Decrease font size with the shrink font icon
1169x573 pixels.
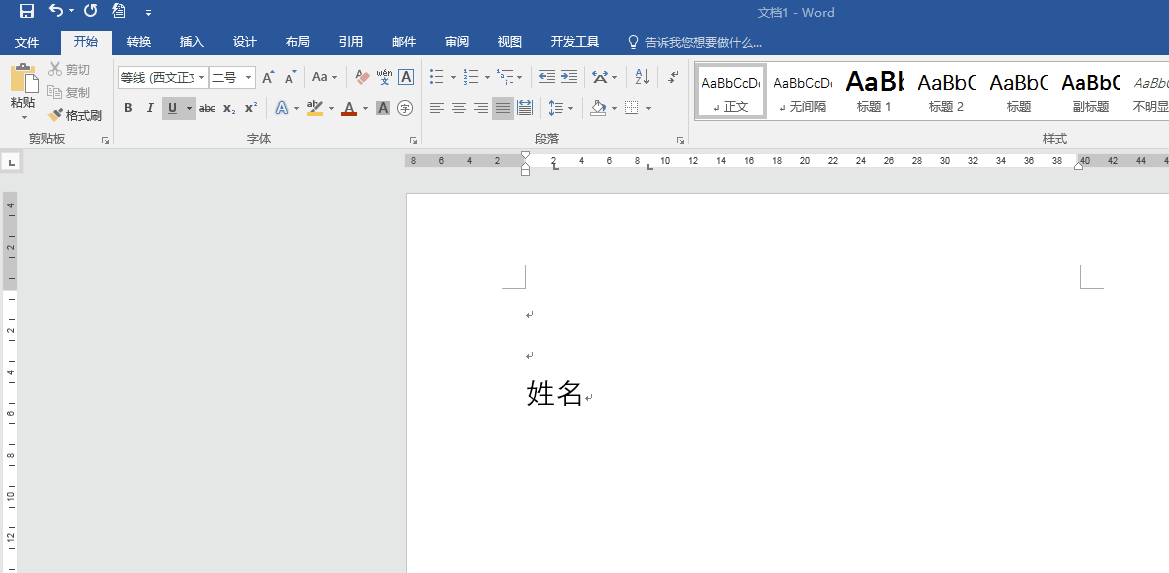click(x=291, y=77)
